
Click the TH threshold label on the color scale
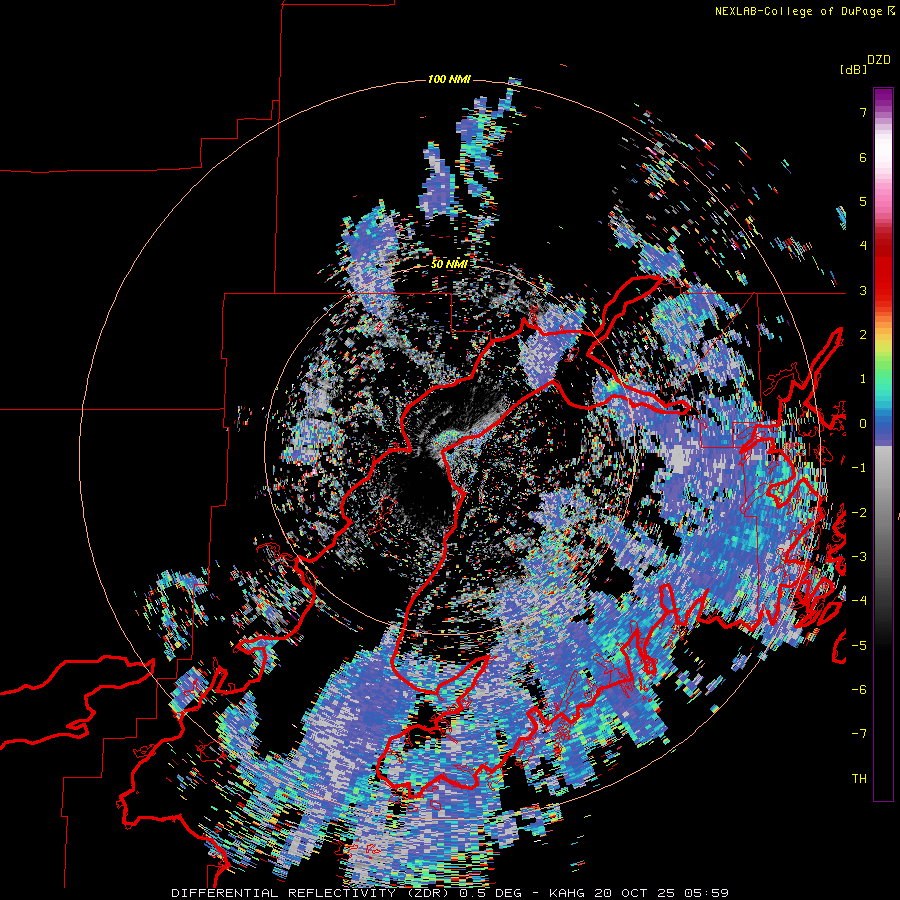(x=859, y=778)
